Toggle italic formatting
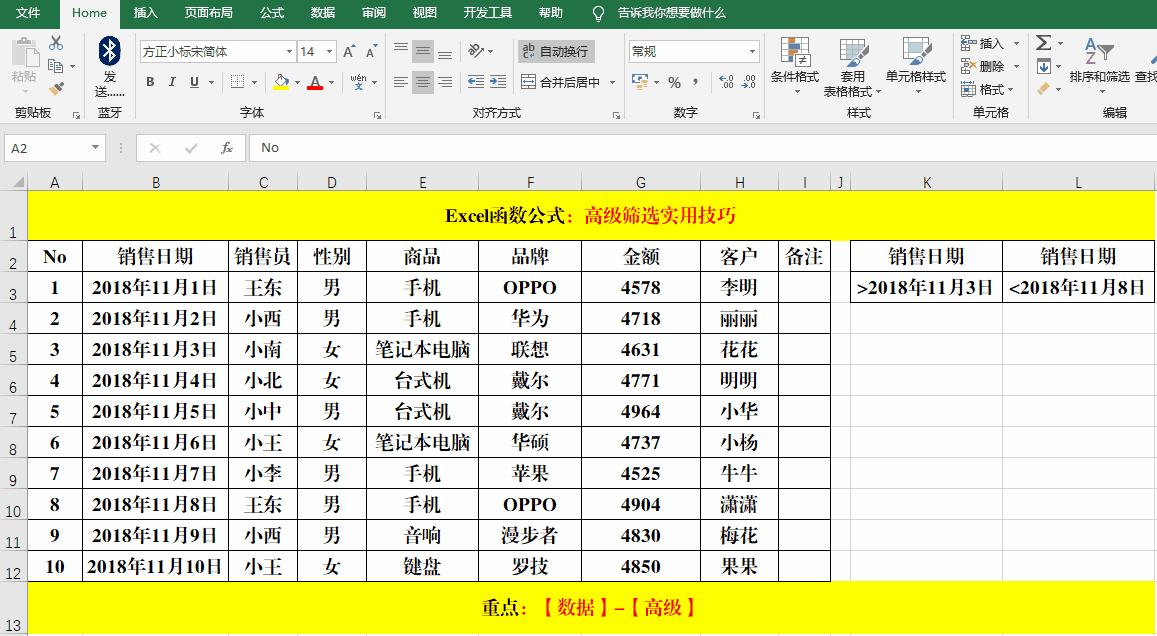The height and width of the screenshot is (636, 1157). tap(172, 82)
